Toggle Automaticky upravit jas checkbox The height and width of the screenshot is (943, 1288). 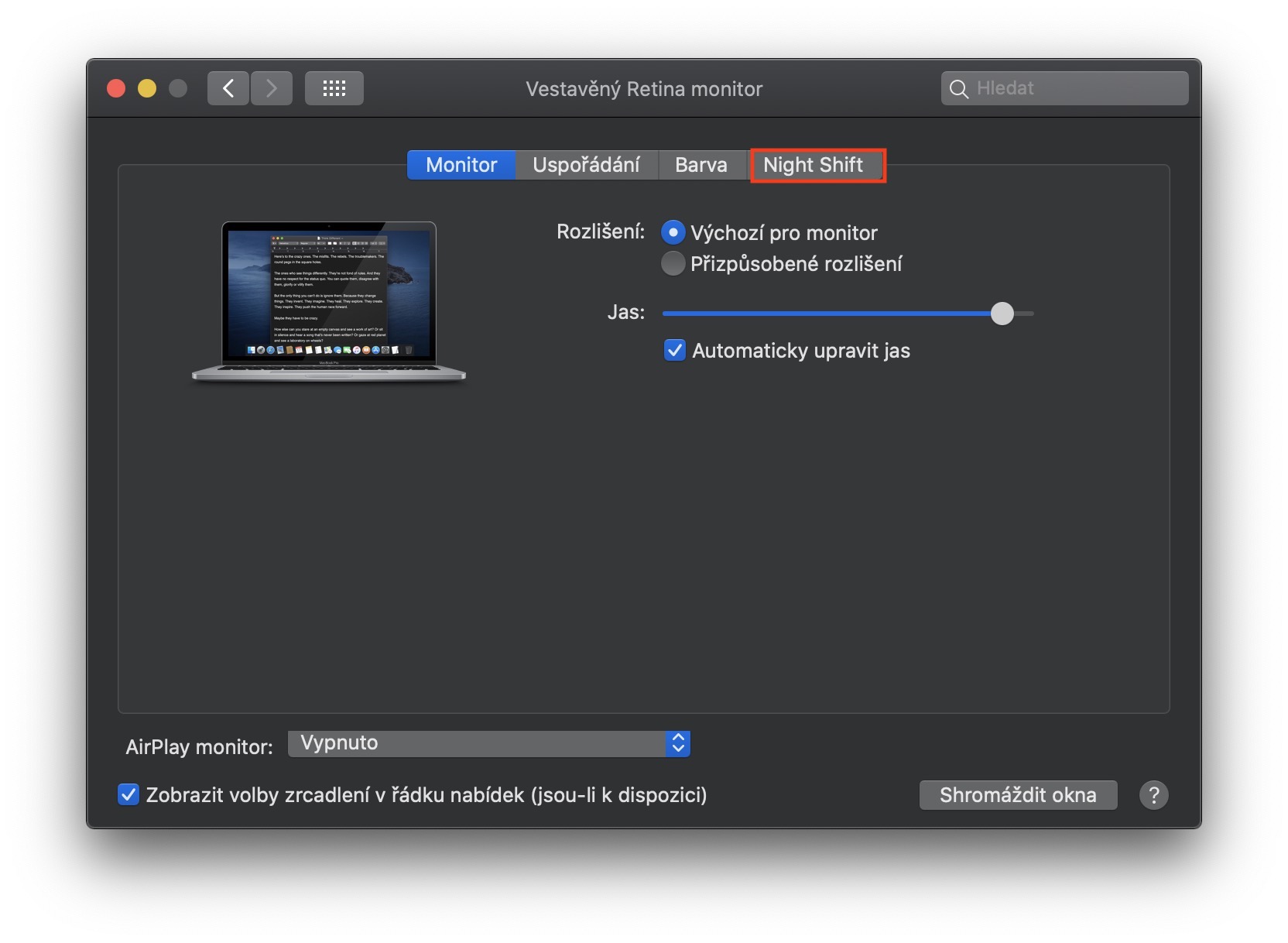[x=675, y=351]
